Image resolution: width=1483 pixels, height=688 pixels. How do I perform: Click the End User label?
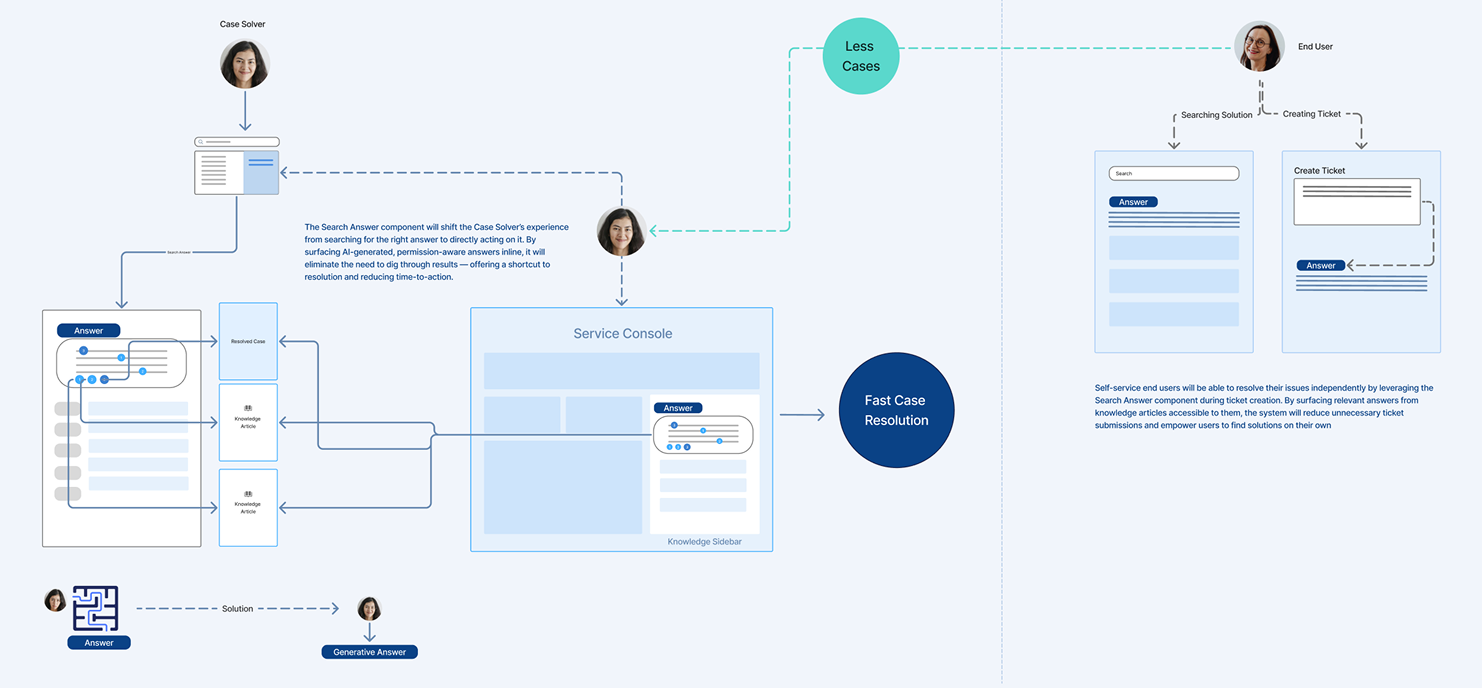point(1315,46)
